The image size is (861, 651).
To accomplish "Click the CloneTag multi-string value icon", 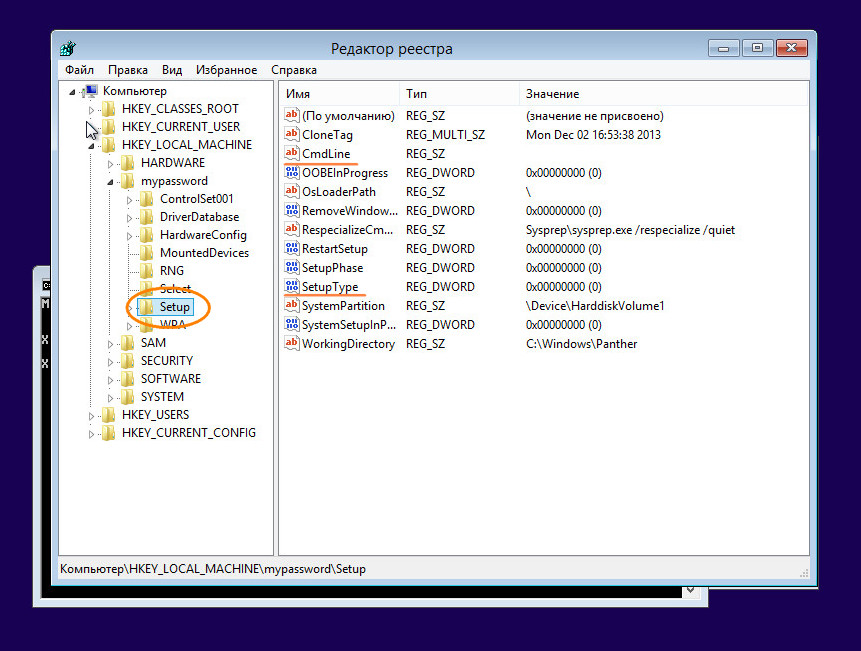I will [292, 135].
